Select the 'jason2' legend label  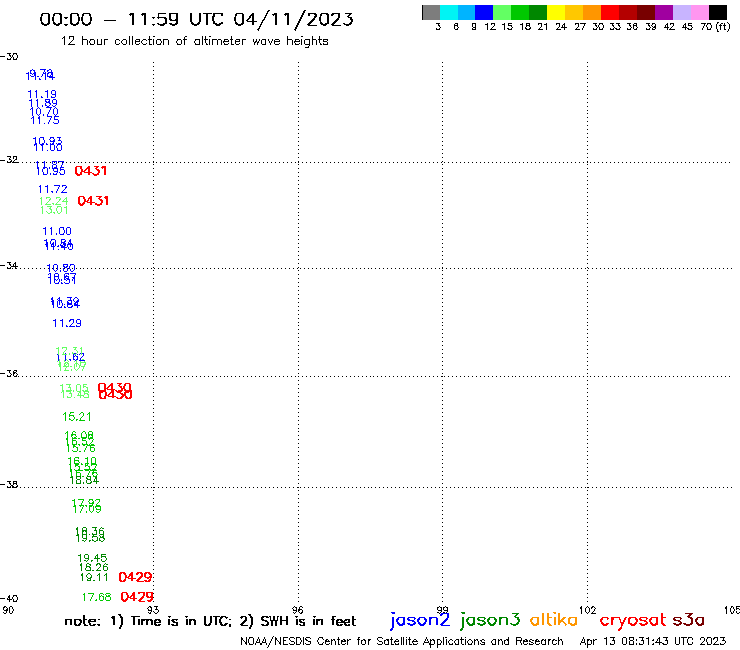420,620
